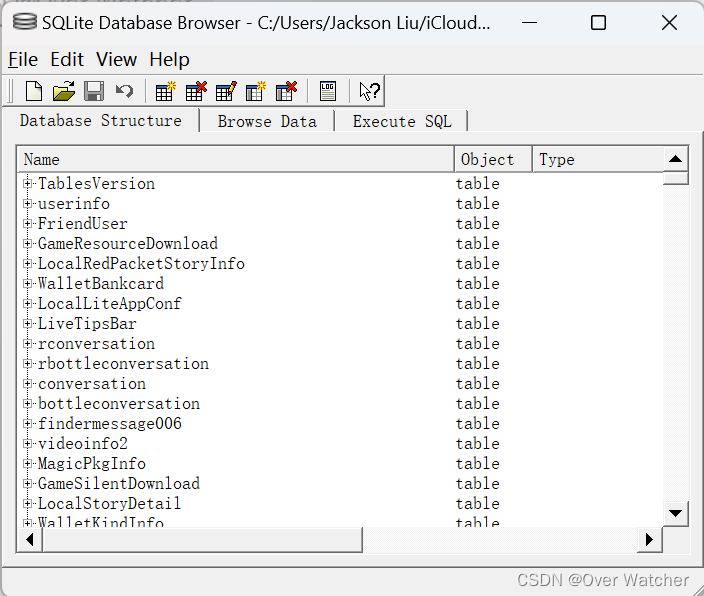Click the Delete Table toolbar icon
The height and width of the screenshot is (596, 704).
tap(196, 91)
